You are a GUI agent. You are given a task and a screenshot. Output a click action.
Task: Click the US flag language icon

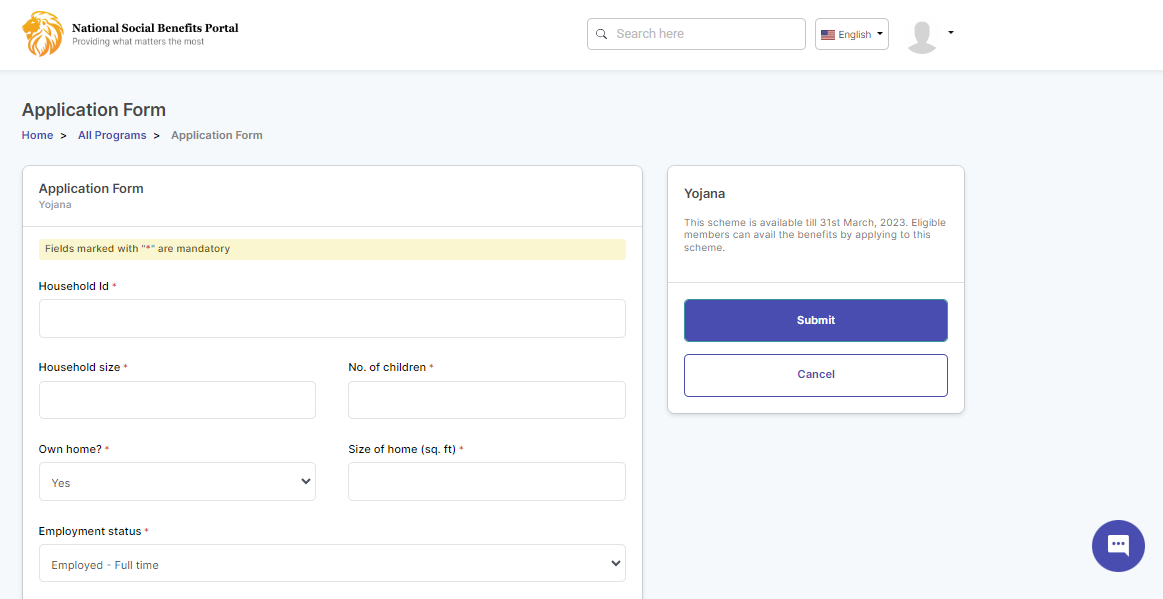pos(828,35)
